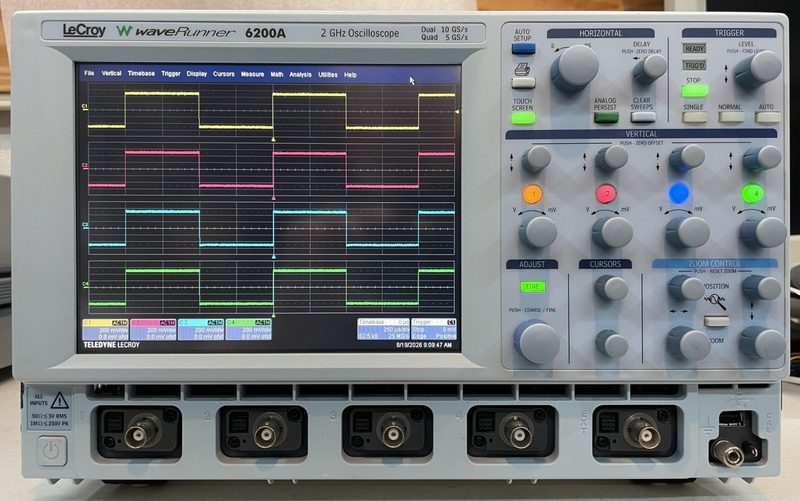Push channel 3 vertical offset knob

(687, 158)
